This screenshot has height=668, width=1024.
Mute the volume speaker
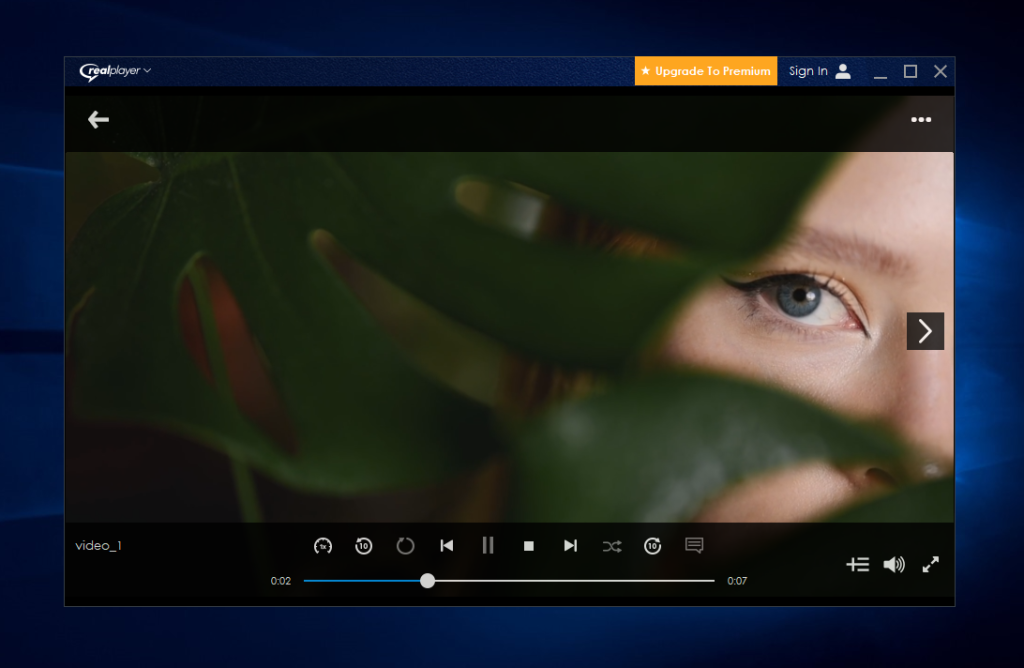coord(893,565)
